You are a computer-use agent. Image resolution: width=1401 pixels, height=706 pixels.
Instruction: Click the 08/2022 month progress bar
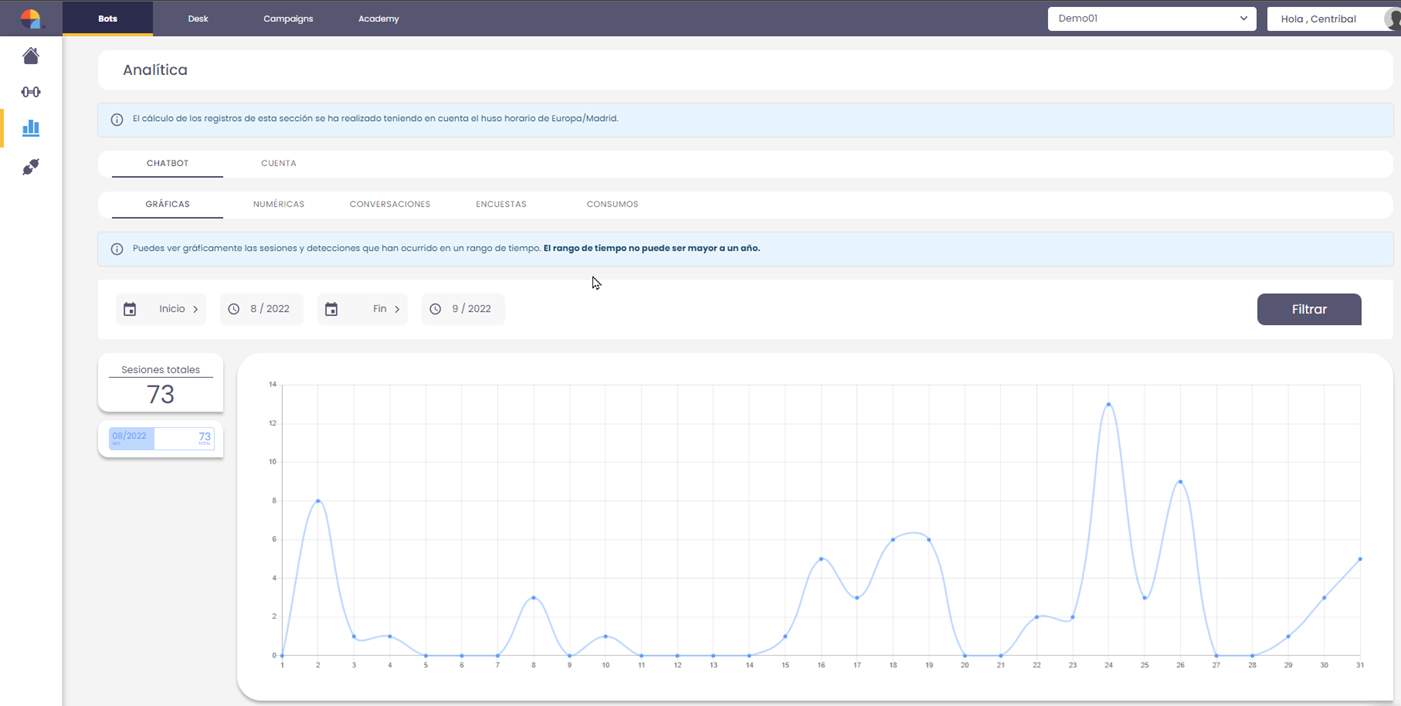pyautogui.click(x=161, y=438)
